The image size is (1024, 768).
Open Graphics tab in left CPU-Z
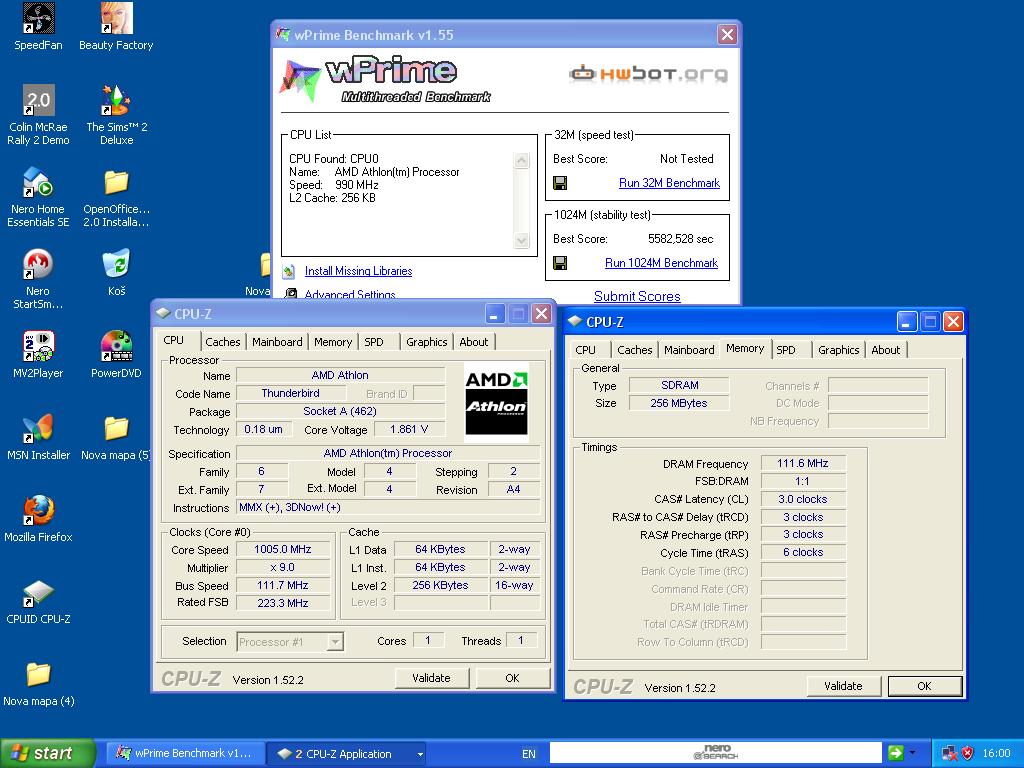click(x=426, y=342)
